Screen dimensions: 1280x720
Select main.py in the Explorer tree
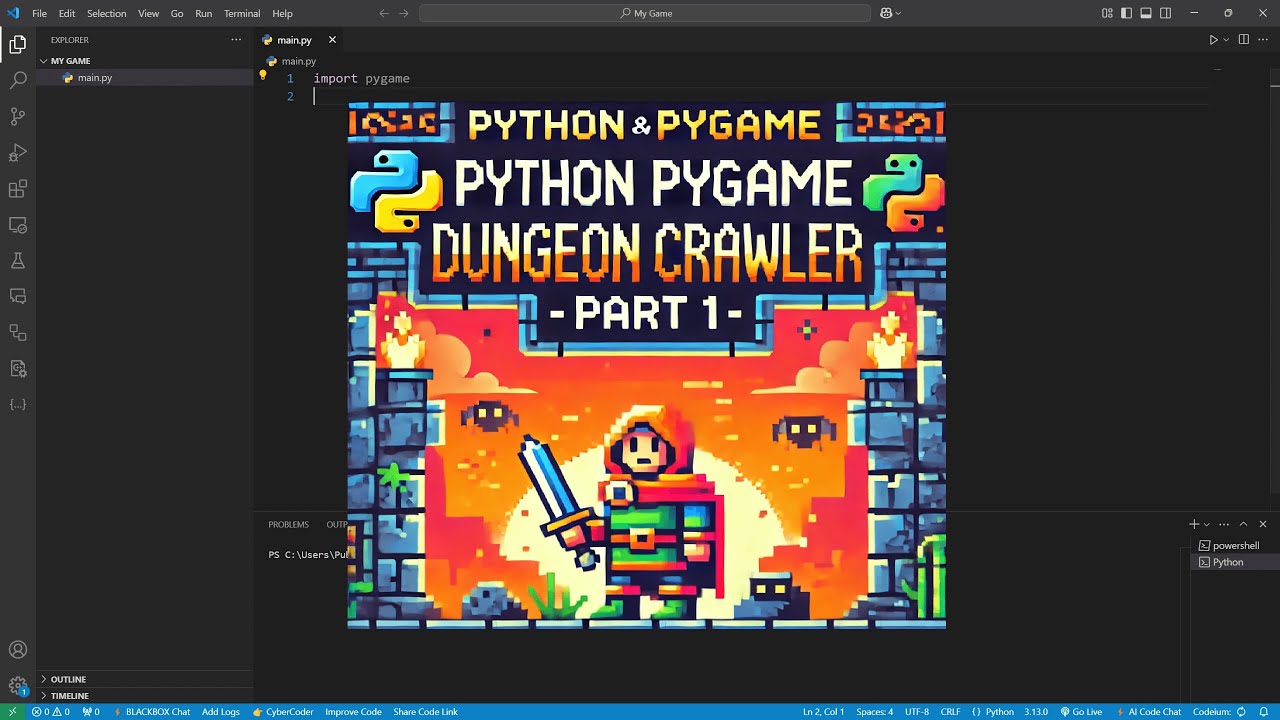click(x=145, y=78)
